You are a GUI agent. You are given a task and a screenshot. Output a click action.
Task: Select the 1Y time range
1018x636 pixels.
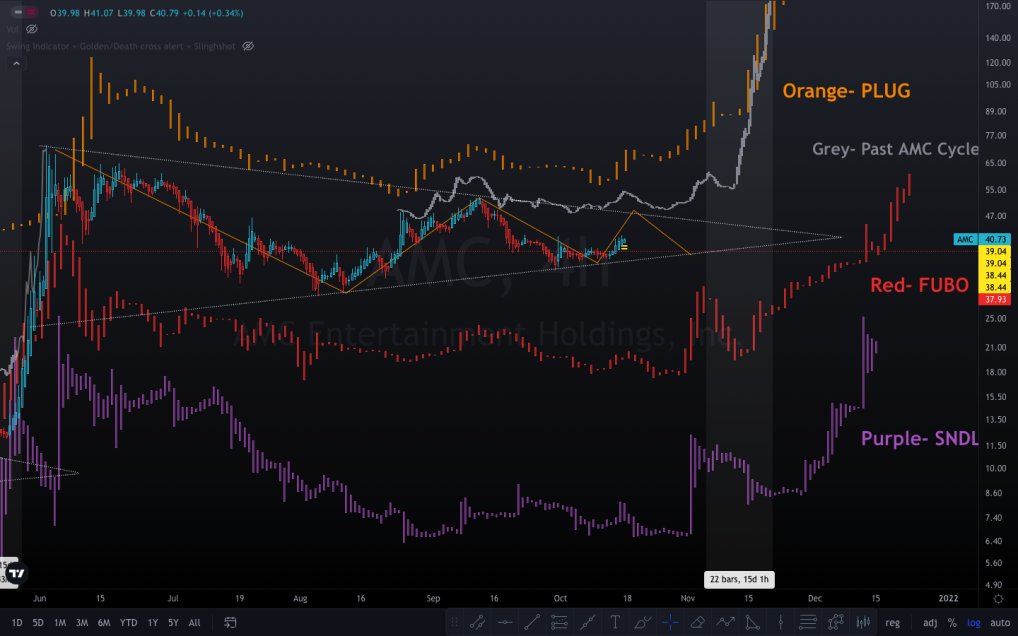pos(153,622)
